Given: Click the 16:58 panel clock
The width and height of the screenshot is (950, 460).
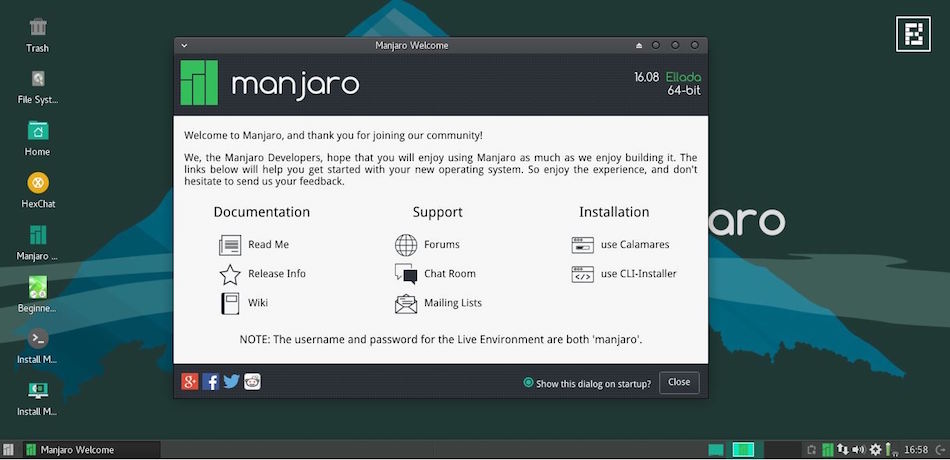Looking at the screenshot, I should 915,450.
